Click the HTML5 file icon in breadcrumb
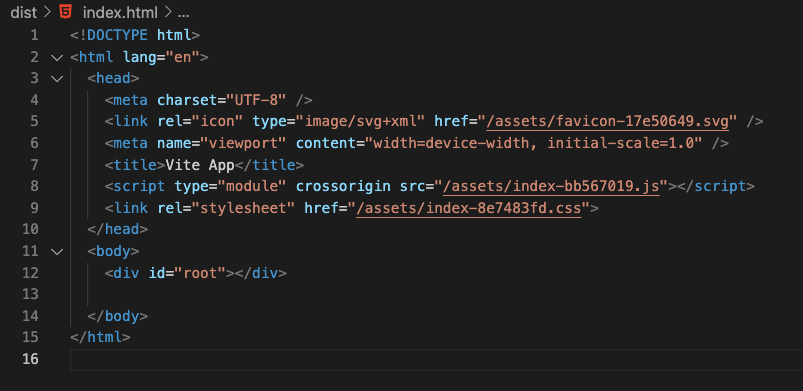 click(x=66, y=11)
